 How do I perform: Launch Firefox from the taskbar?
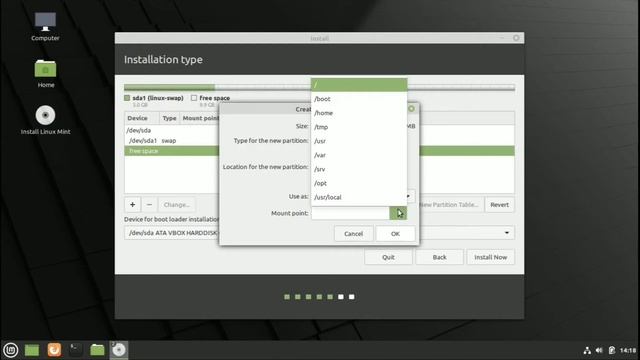pyautogui.click(x=54, y=350)
